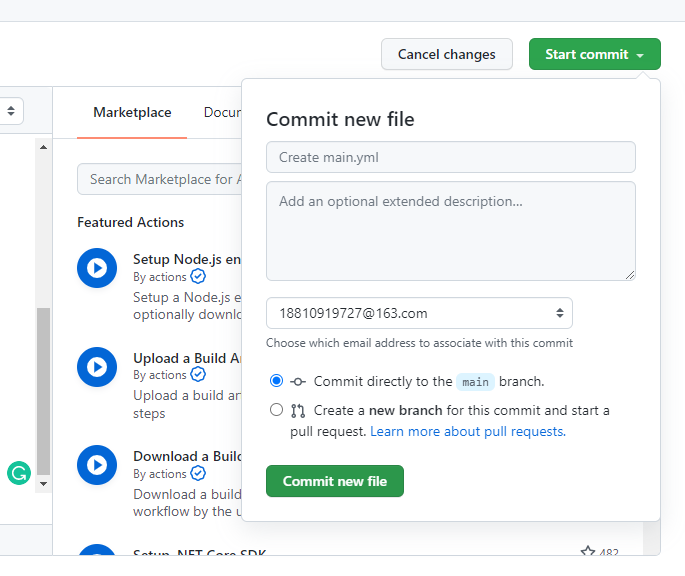Click the vertical scrollbar thumb
685x576 pixels.
coord(43,391)
